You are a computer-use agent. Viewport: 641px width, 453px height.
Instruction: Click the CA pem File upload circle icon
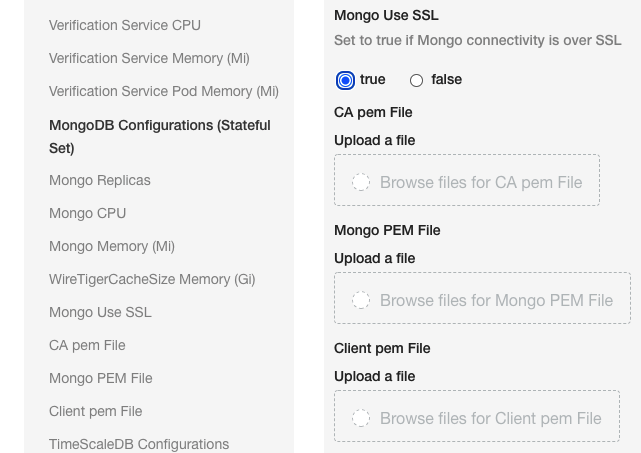(x=361, y=182)
